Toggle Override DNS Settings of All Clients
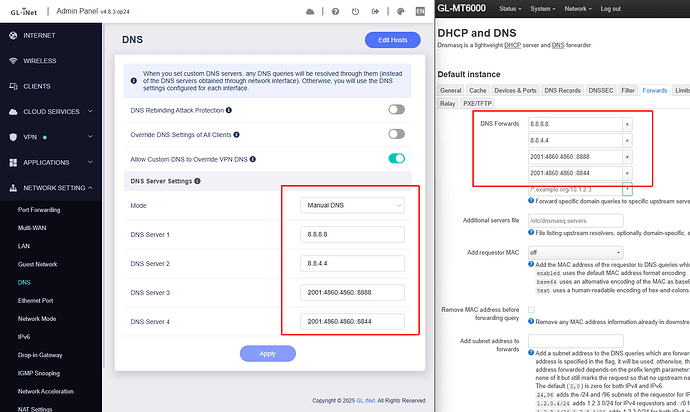 396,134
